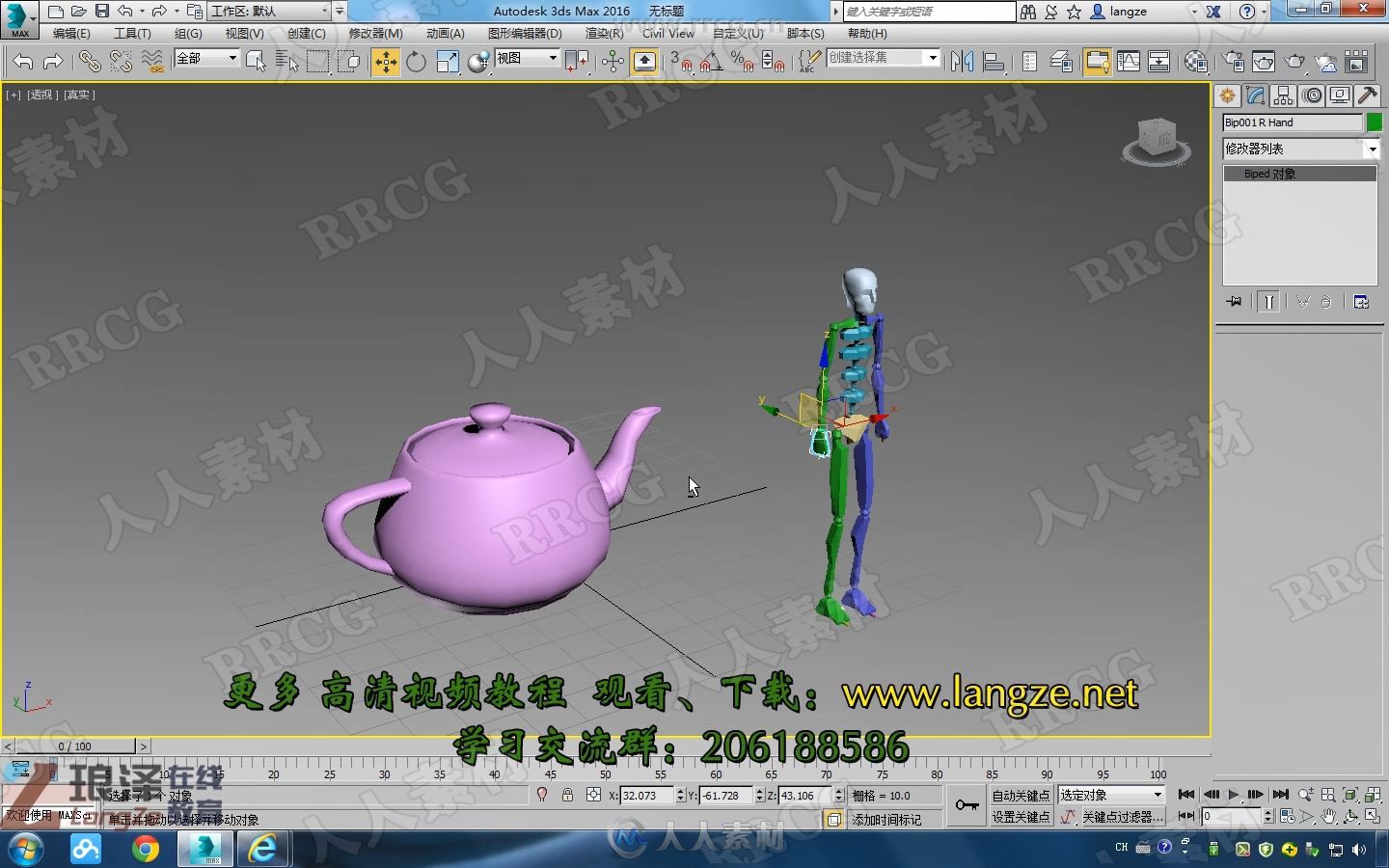Open the 编辑(E) menu
The image size is (1389, 868).
71,34
